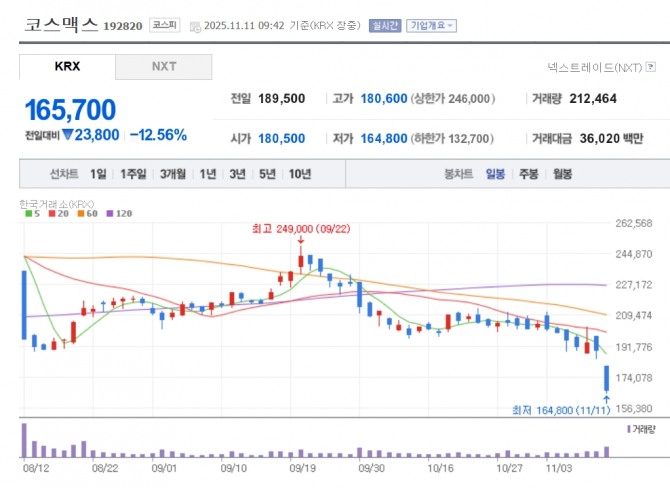Click the 넥스트레이드(NXT) link
This screenshot has height=488, width=670.
click(x=594, y=68)
